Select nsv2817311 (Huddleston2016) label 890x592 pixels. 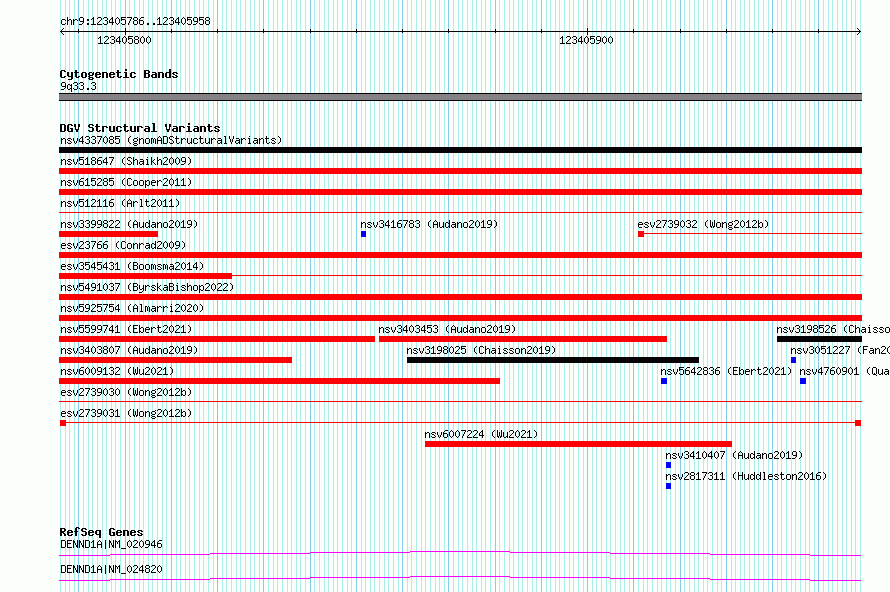pos(746,476)
